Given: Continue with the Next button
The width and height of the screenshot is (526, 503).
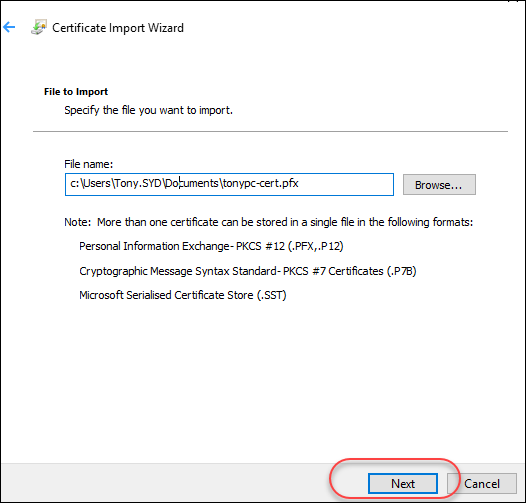Looking at the screenshot, I should point(403,484).
